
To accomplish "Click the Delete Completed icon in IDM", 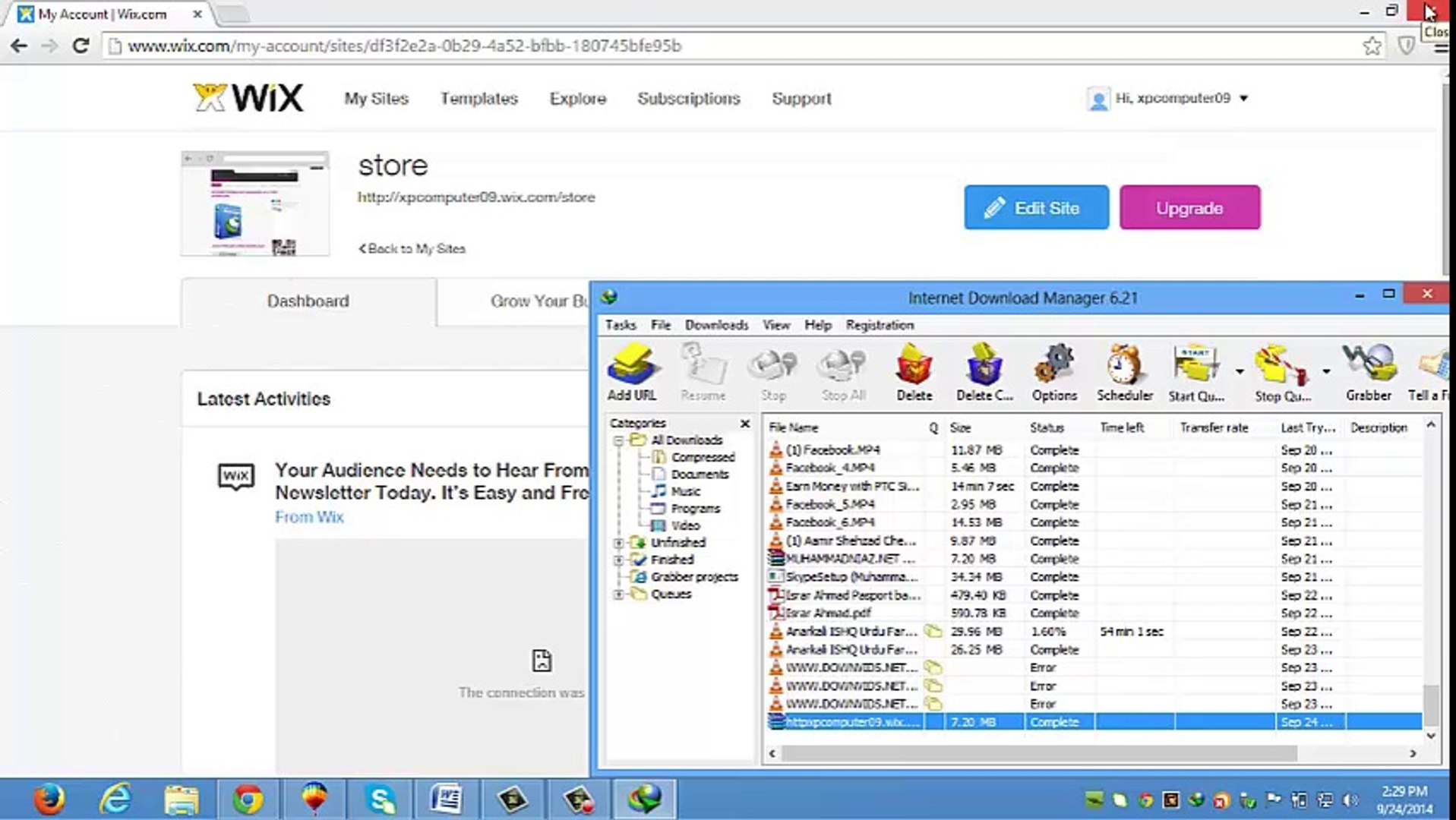I will (983, 372).
